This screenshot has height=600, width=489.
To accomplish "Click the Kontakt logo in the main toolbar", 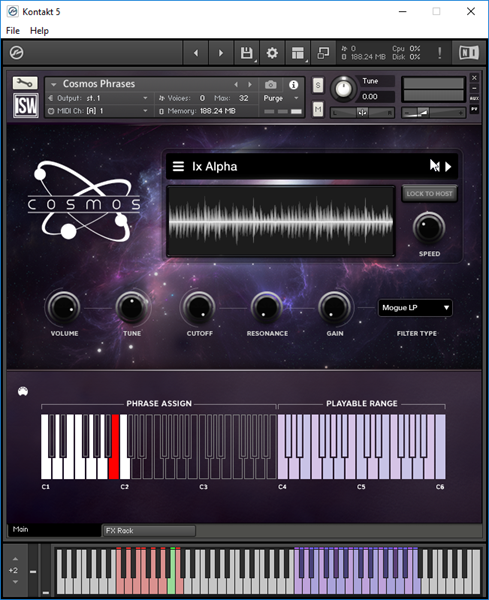I will 16,53.
